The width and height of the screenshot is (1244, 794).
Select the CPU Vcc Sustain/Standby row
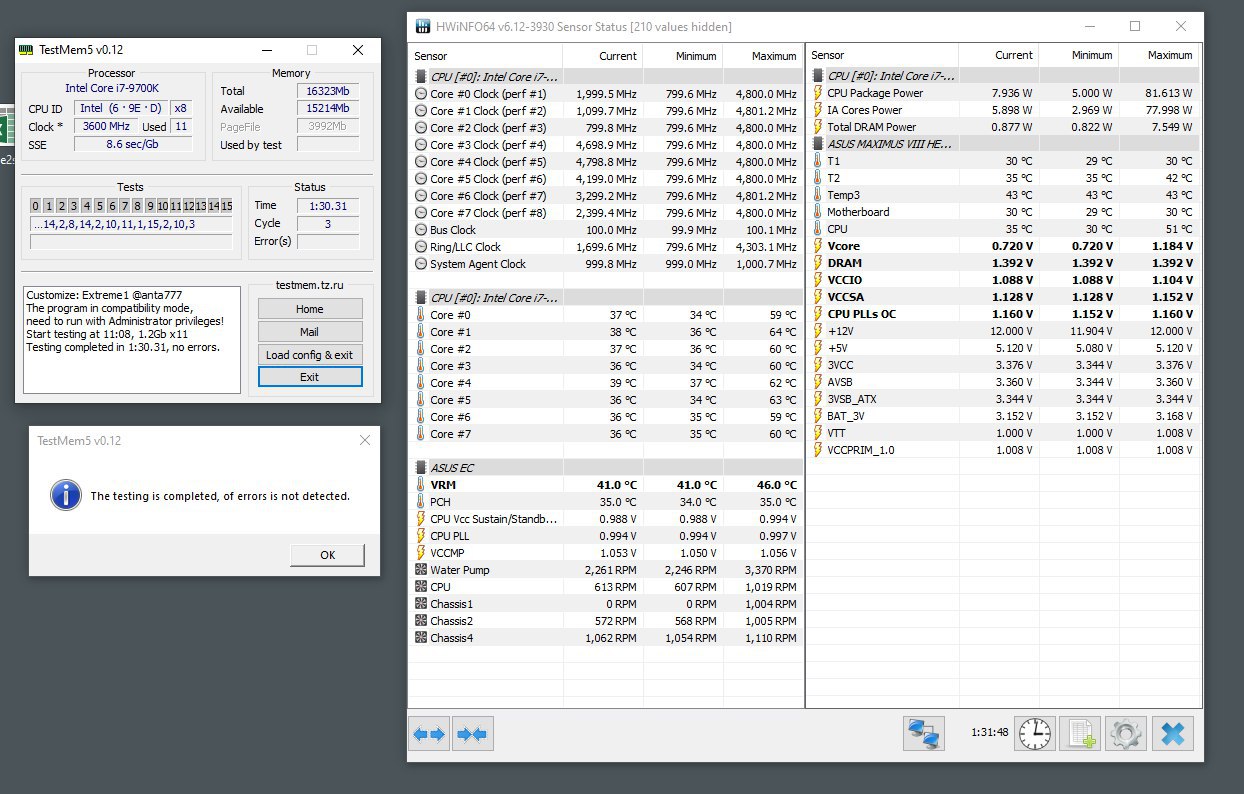(x=606, y=519)
